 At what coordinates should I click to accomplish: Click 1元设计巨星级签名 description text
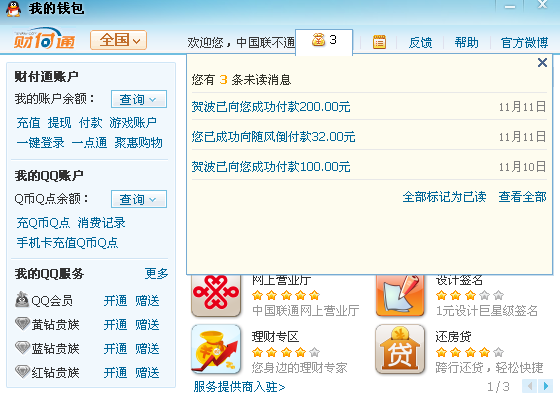click(487, 310)
